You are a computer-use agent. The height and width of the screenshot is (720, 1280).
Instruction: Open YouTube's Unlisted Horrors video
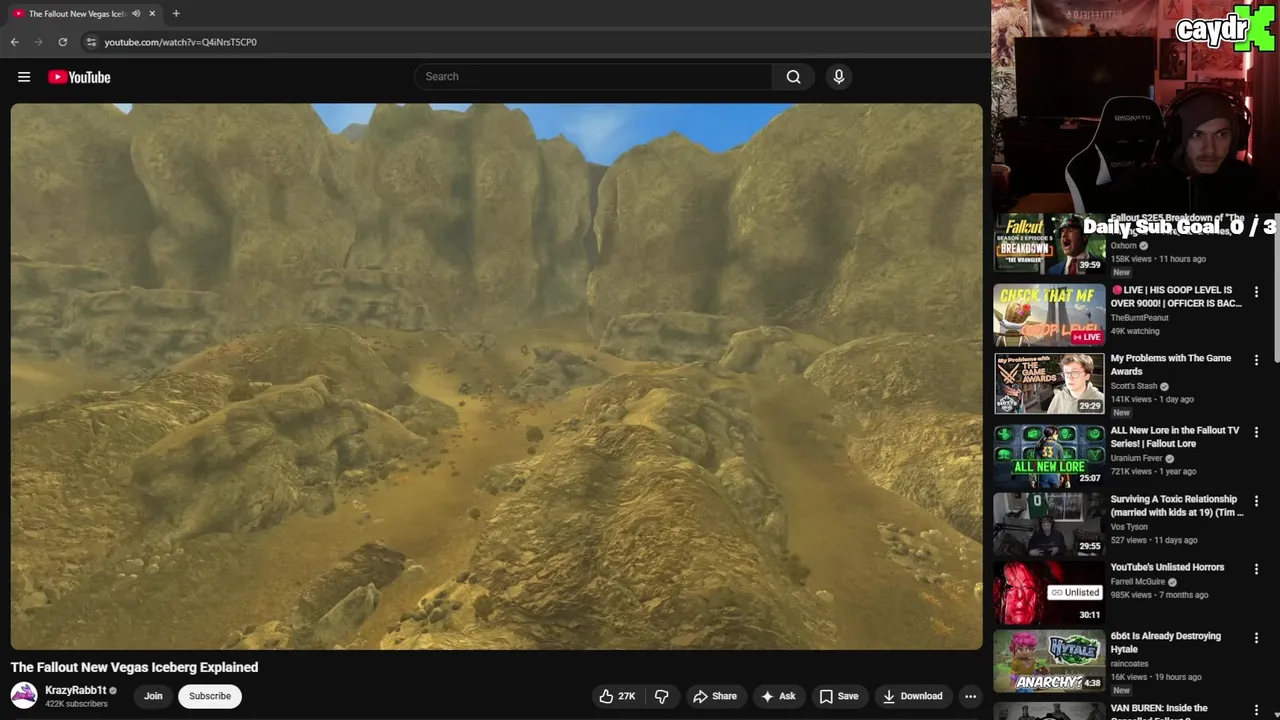1167,568
